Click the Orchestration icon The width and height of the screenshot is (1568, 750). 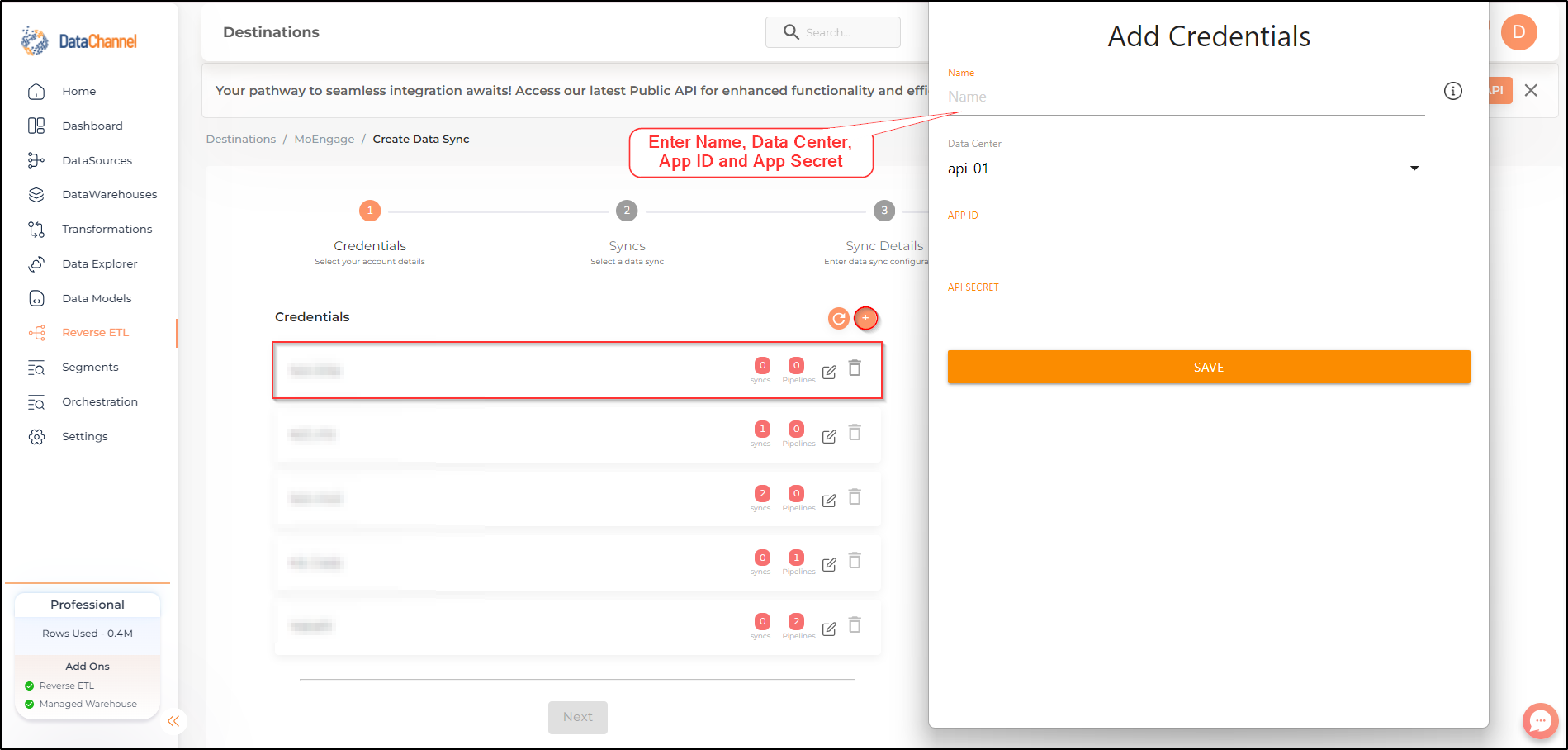36,402
